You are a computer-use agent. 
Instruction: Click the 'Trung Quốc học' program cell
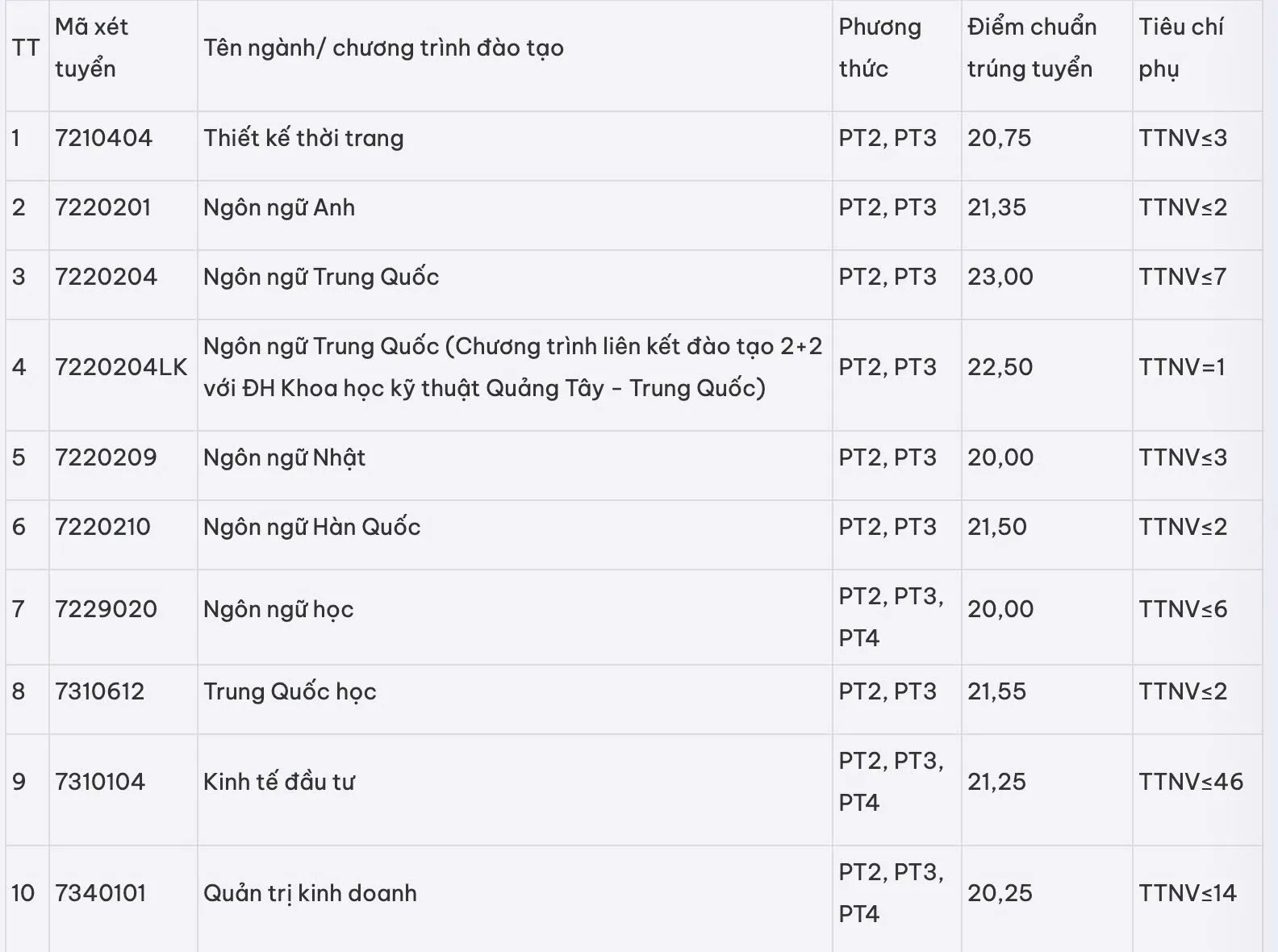(x=290, y=691)
